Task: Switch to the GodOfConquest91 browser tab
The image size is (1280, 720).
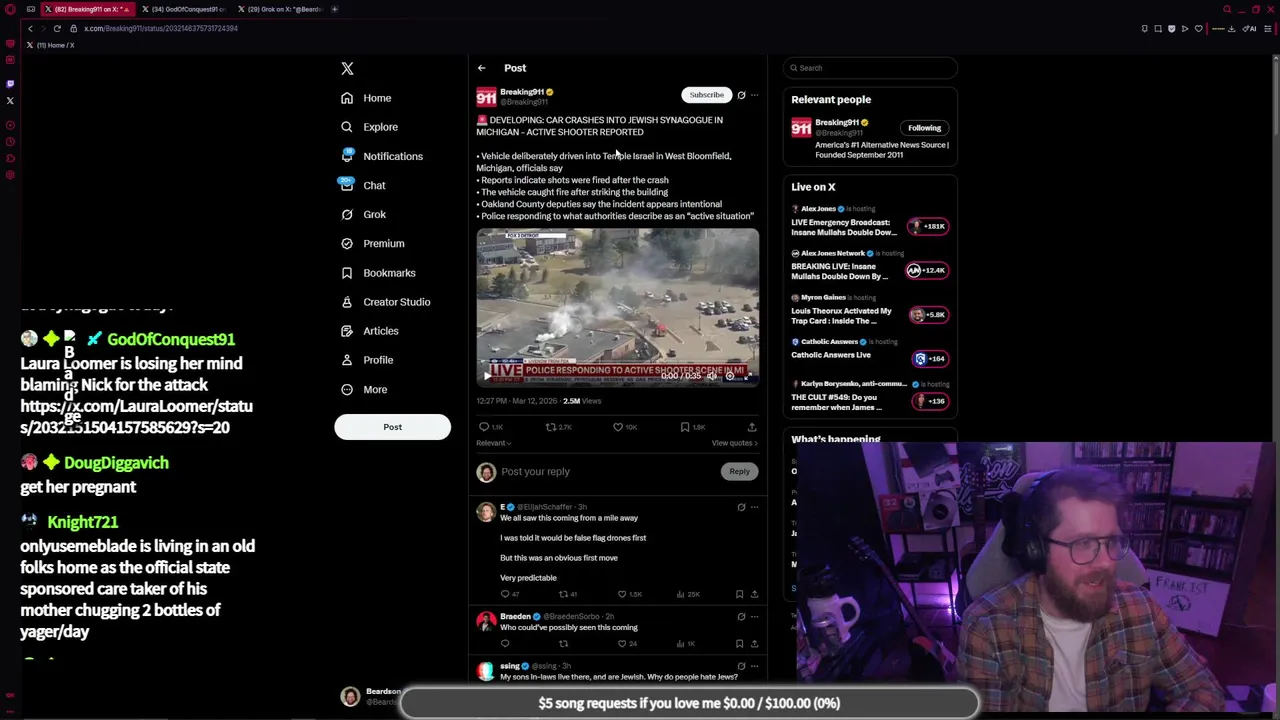Action: coord(184,9)
